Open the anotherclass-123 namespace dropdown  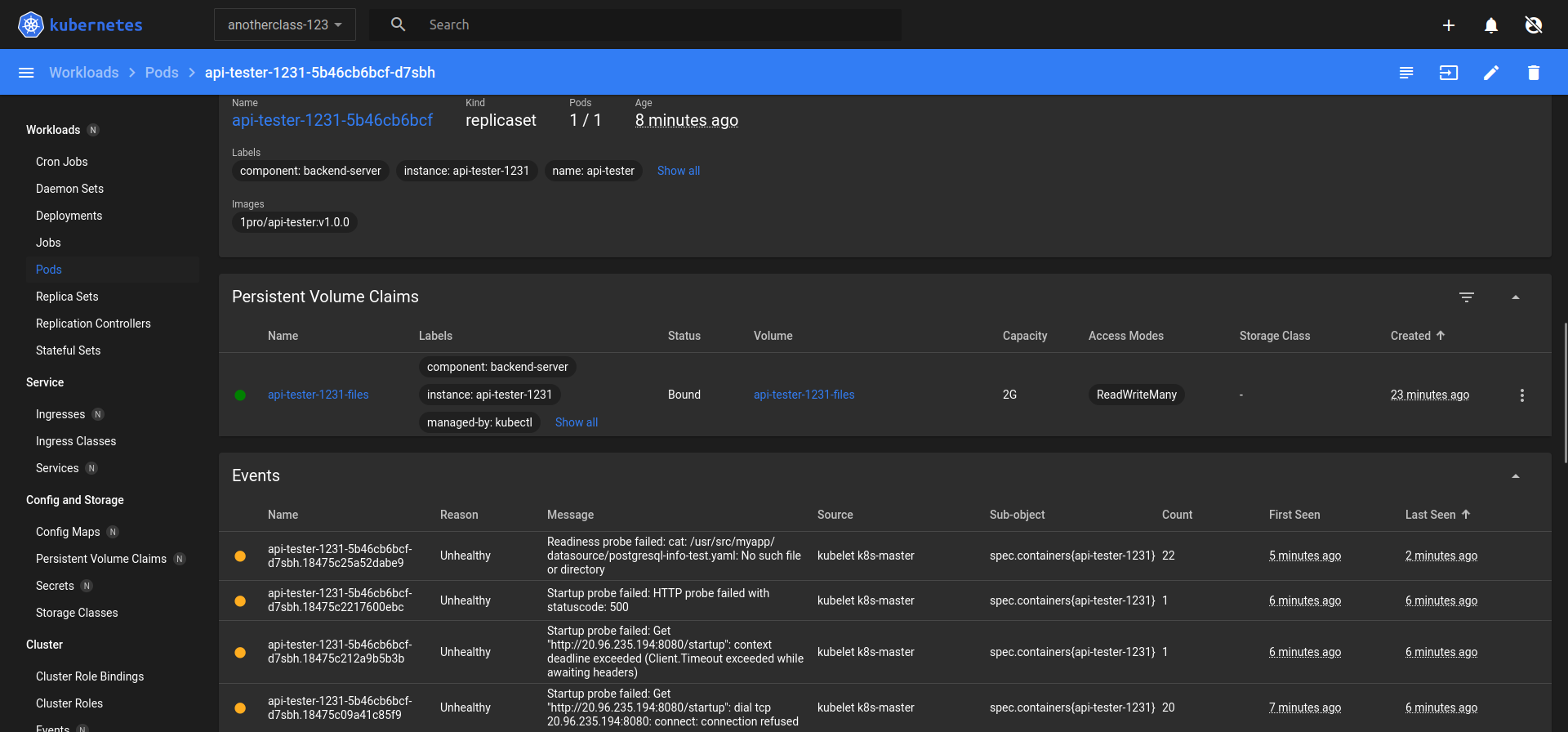pos(285,25)
